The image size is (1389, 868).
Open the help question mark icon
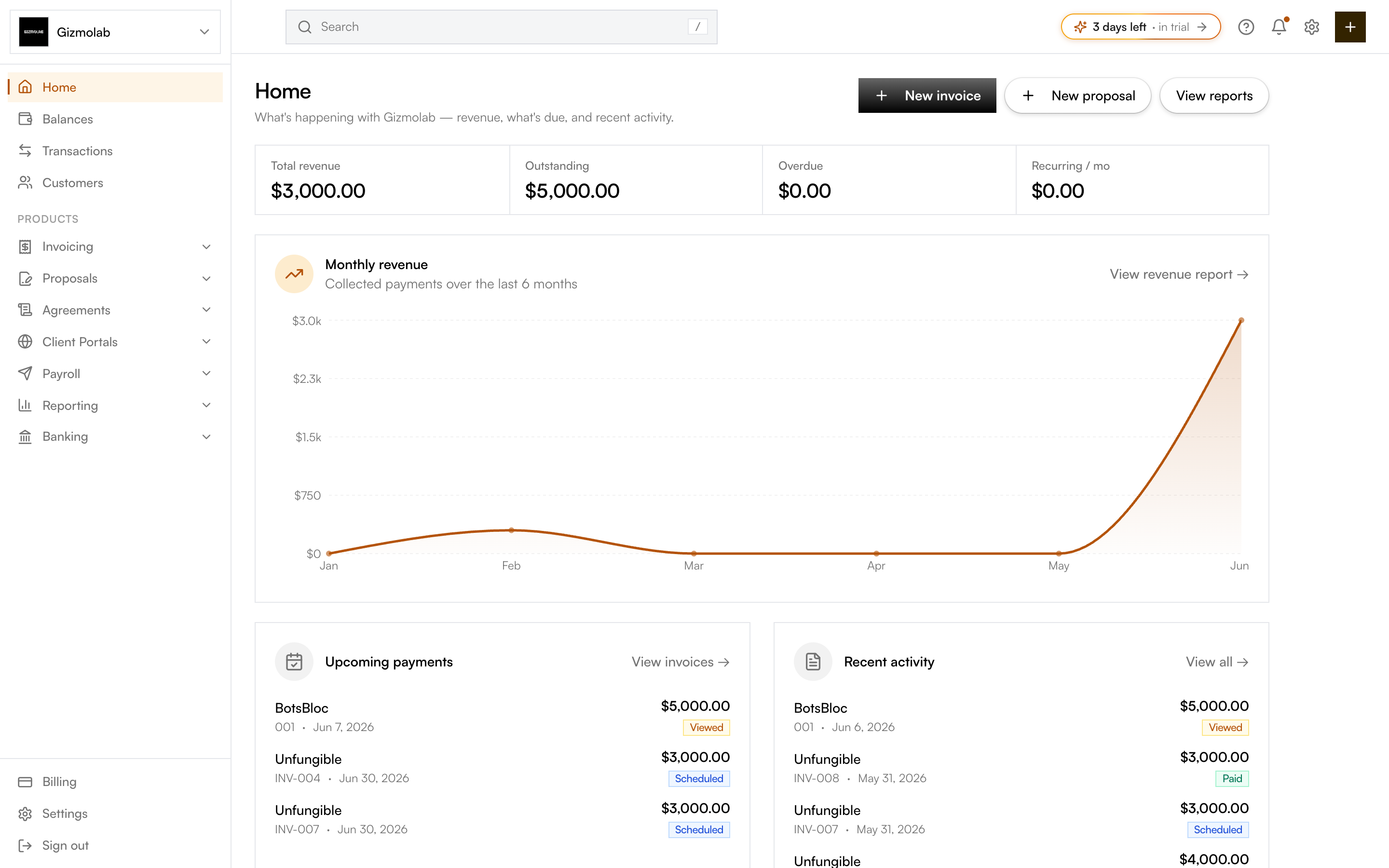click(1245, 27)
